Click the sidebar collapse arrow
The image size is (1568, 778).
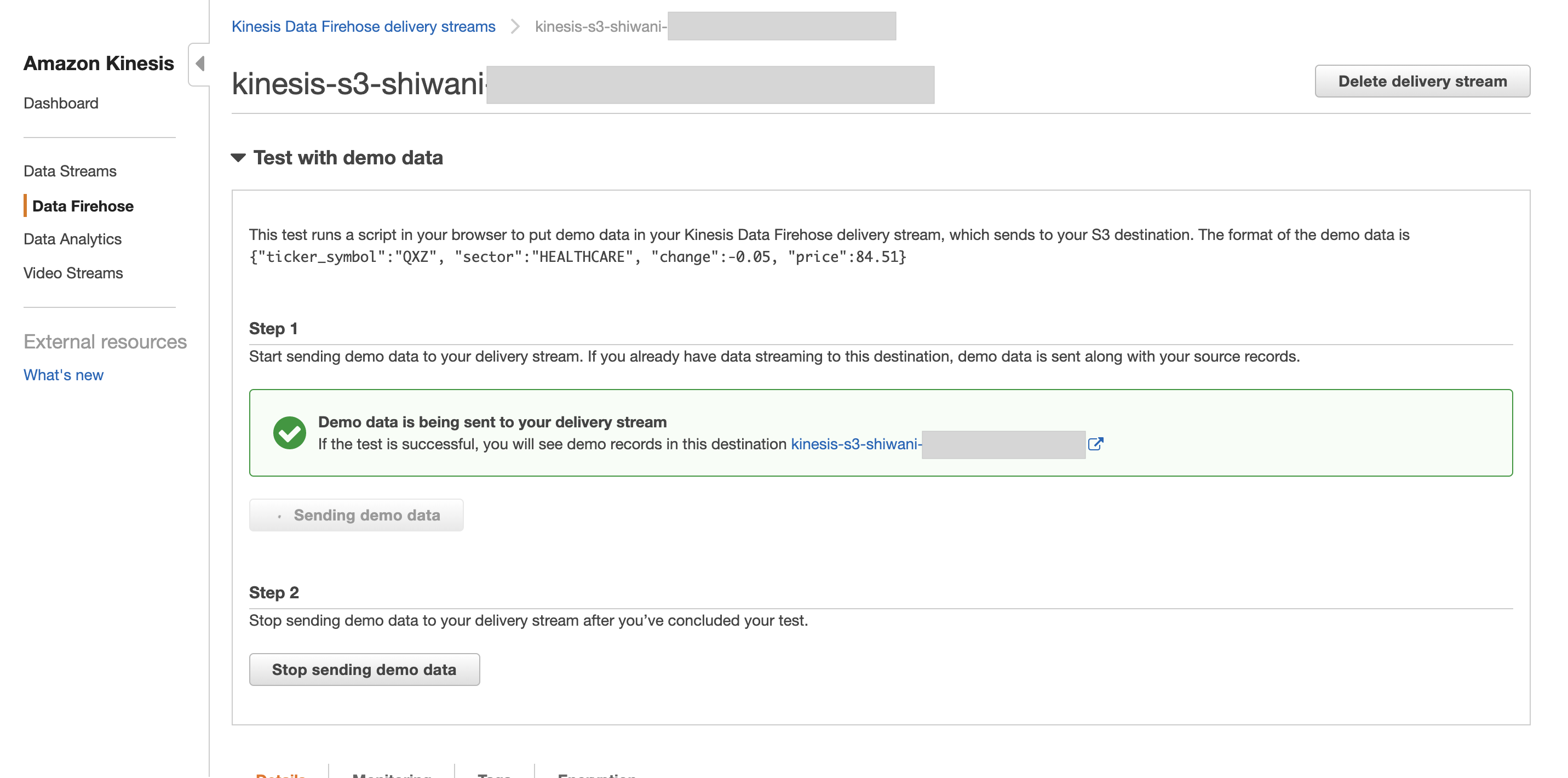[x=201, y=64]
